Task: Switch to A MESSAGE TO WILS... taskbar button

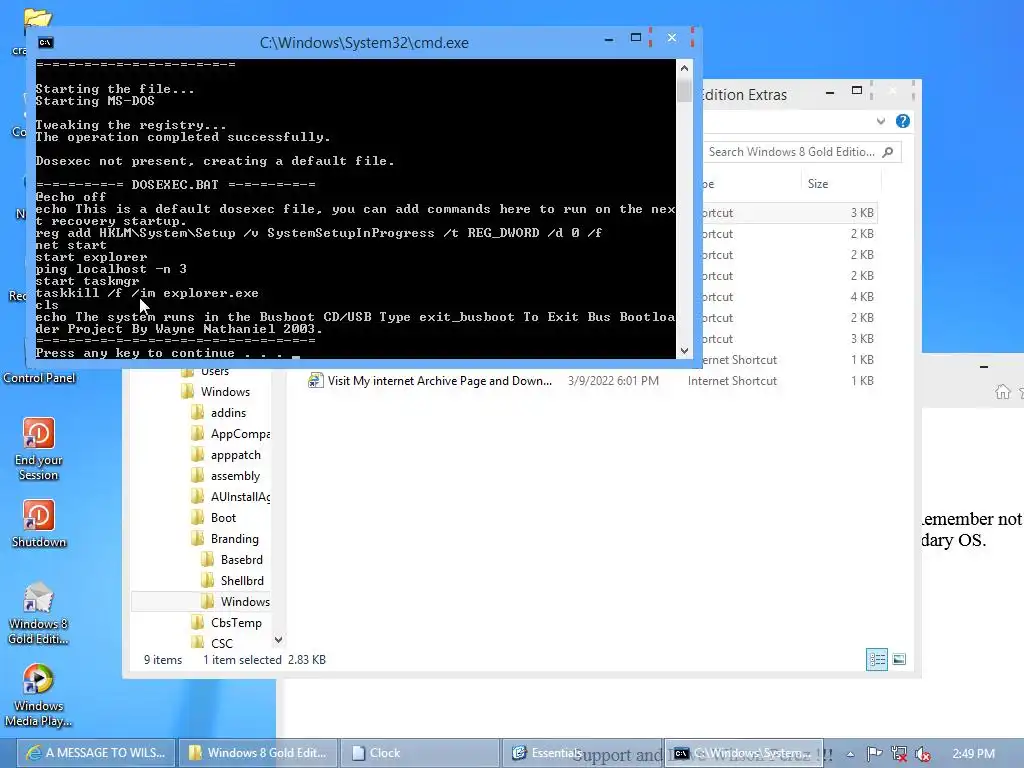Action: [95, 753]
